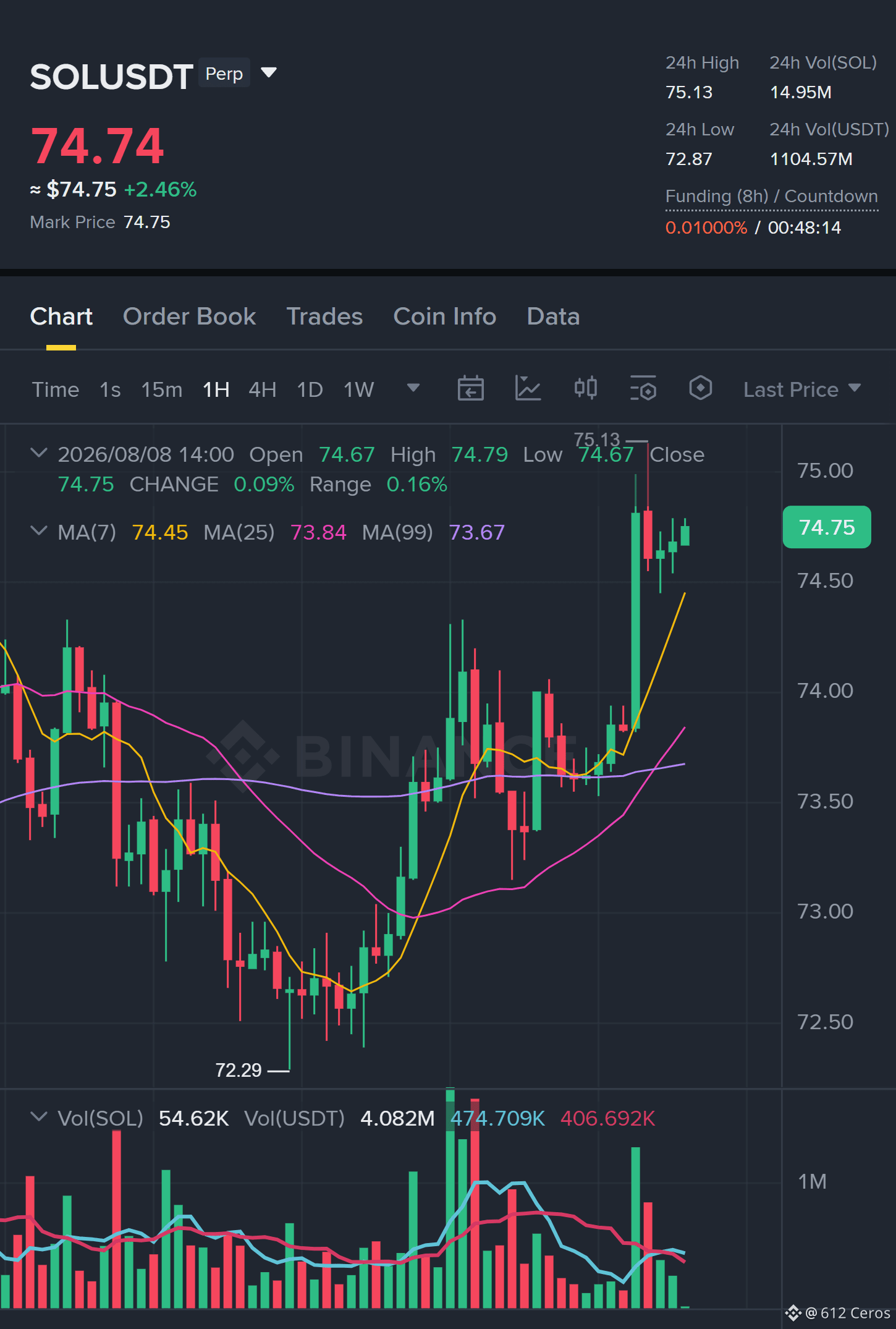
Task: Select the 1H interval
Action: [x=216, y=389]
